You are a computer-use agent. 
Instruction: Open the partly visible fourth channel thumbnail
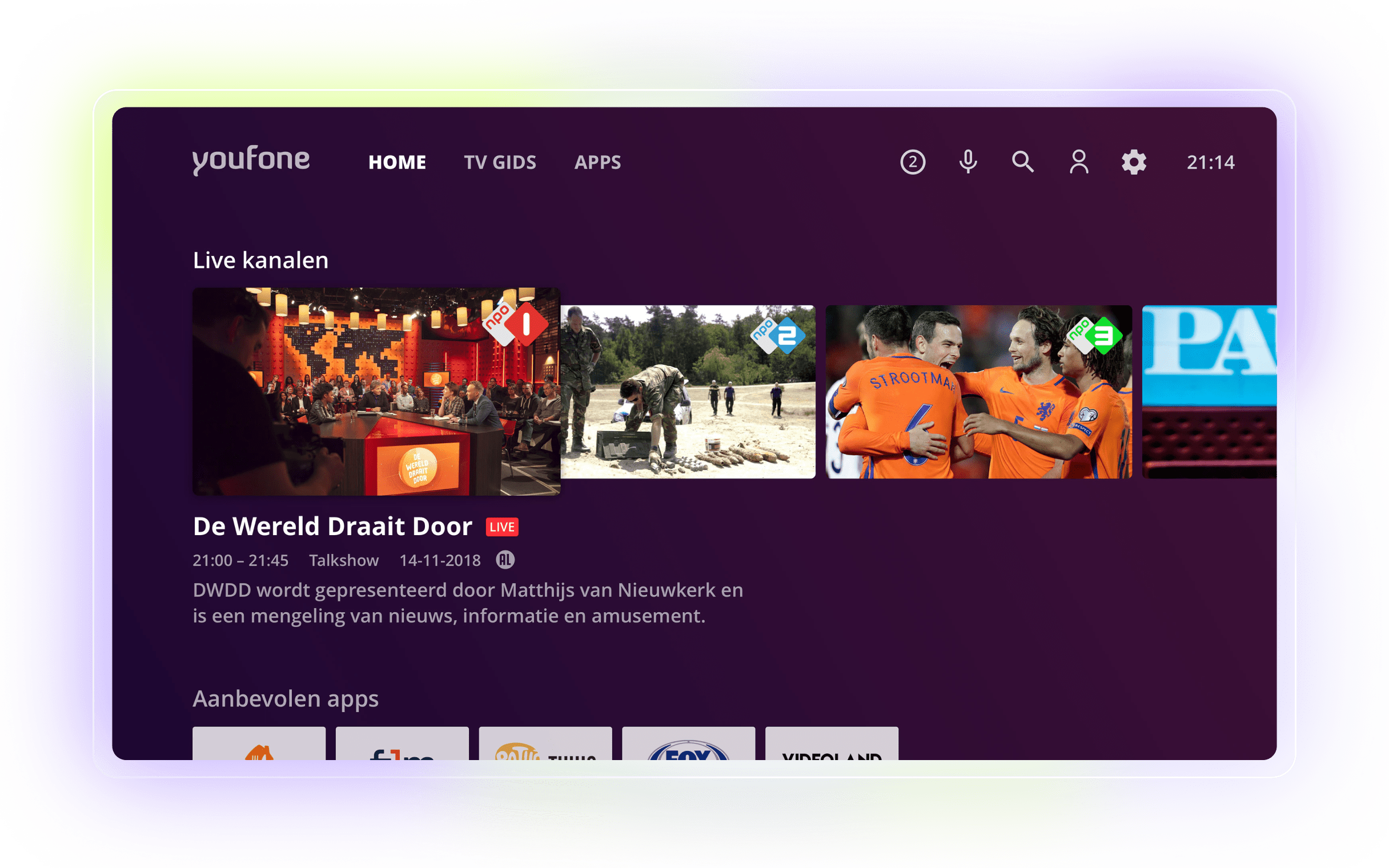pos(1209,392)
